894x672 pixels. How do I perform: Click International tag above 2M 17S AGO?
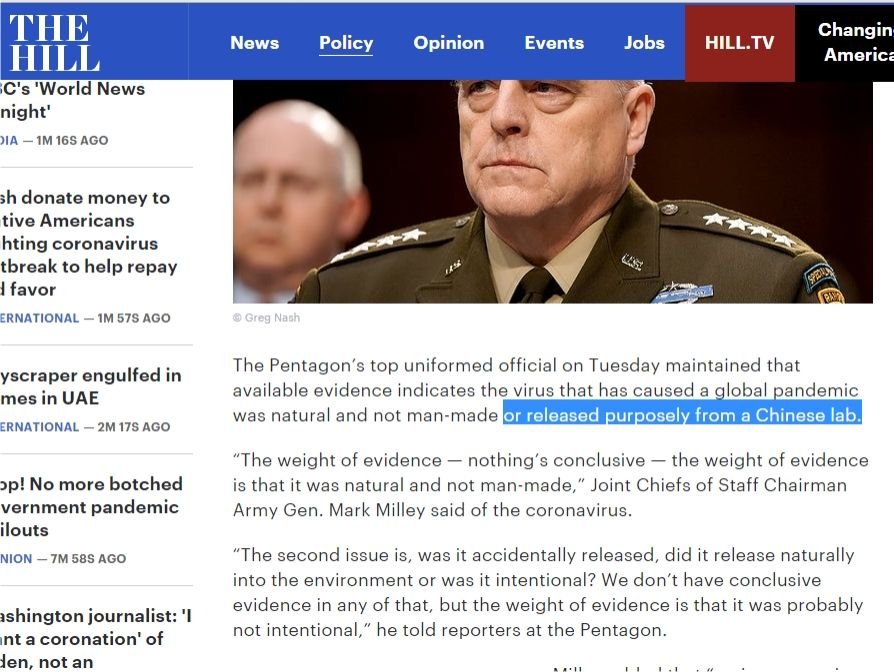39,427
